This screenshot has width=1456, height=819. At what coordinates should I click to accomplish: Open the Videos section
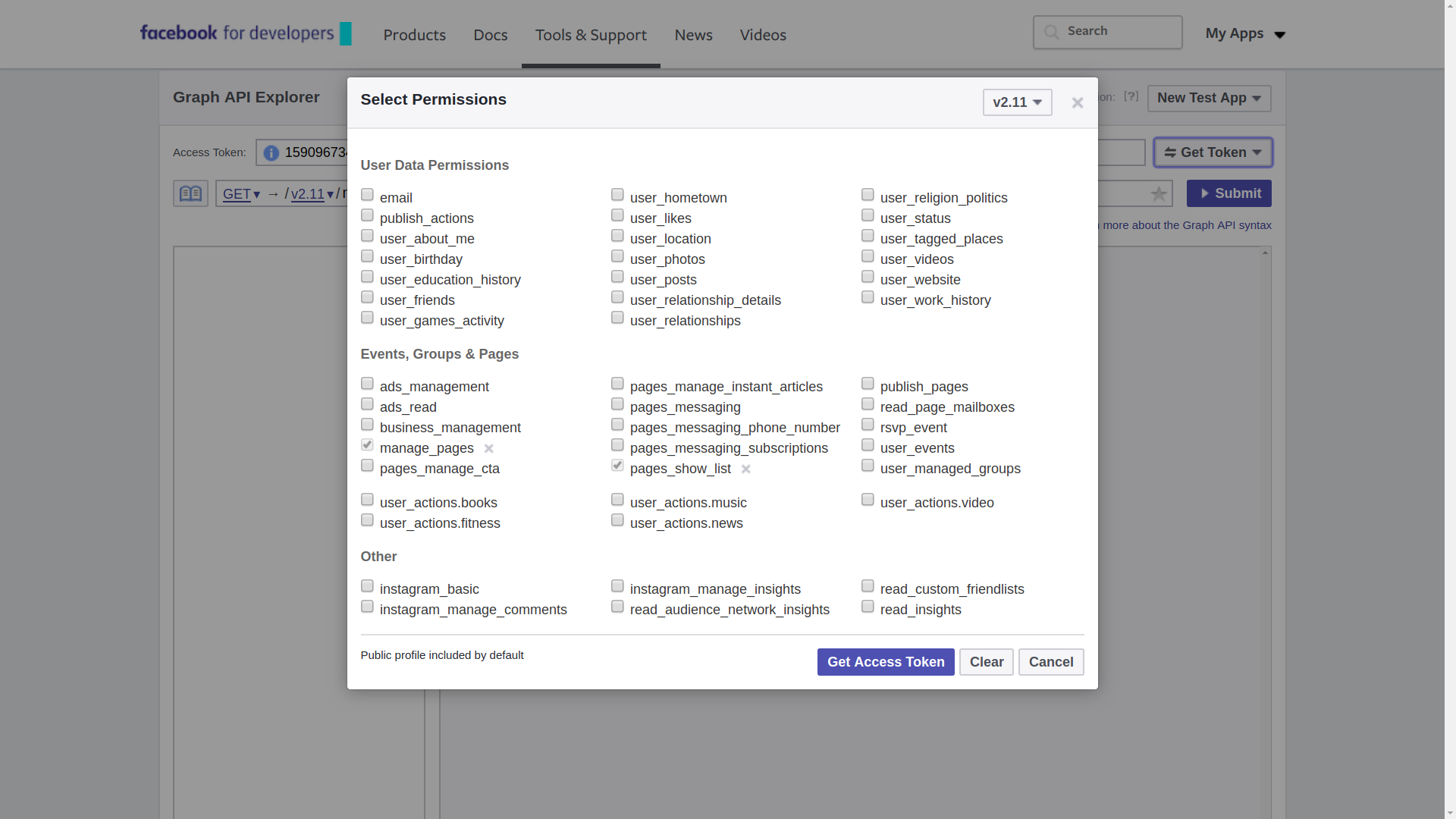coord(763,35)
